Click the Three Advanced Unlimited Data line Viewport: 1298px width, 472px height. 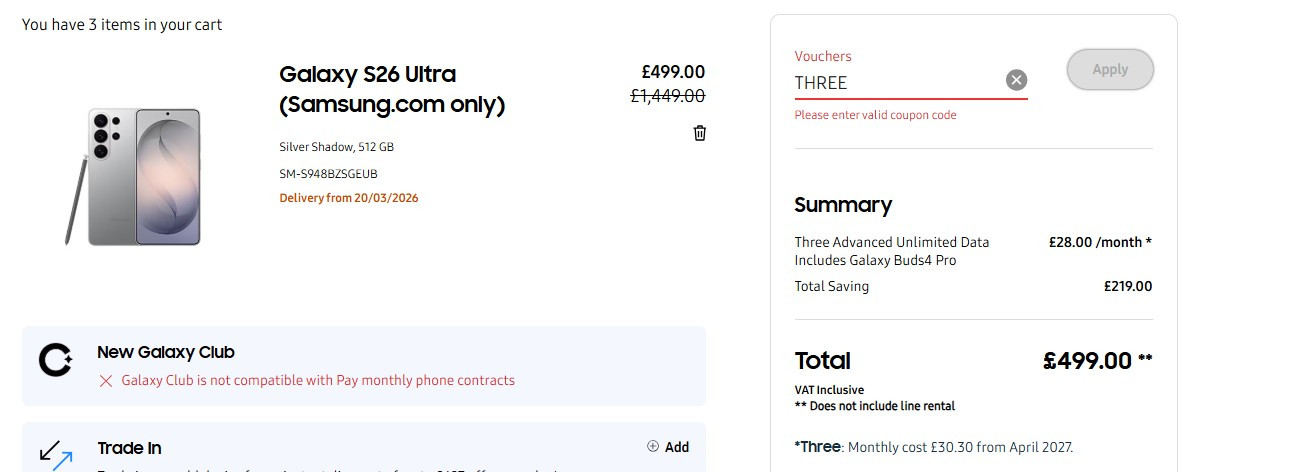(x=892, y=242)
